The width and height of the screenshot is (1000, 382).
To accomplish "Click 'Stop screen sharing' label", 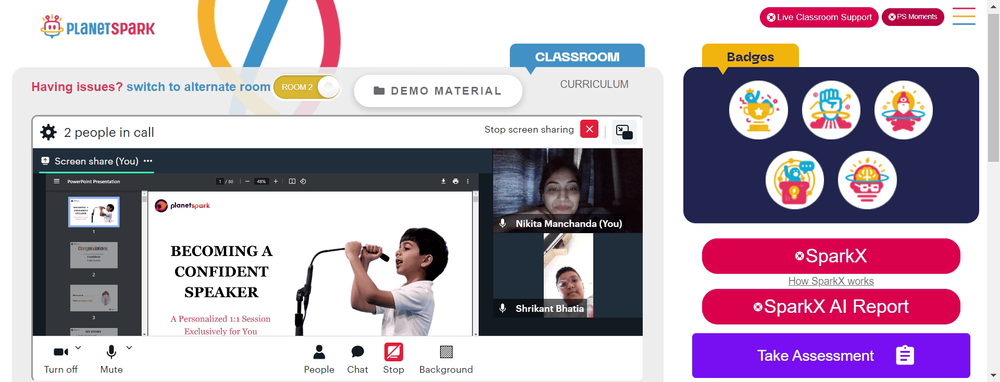I will [529, 129].
